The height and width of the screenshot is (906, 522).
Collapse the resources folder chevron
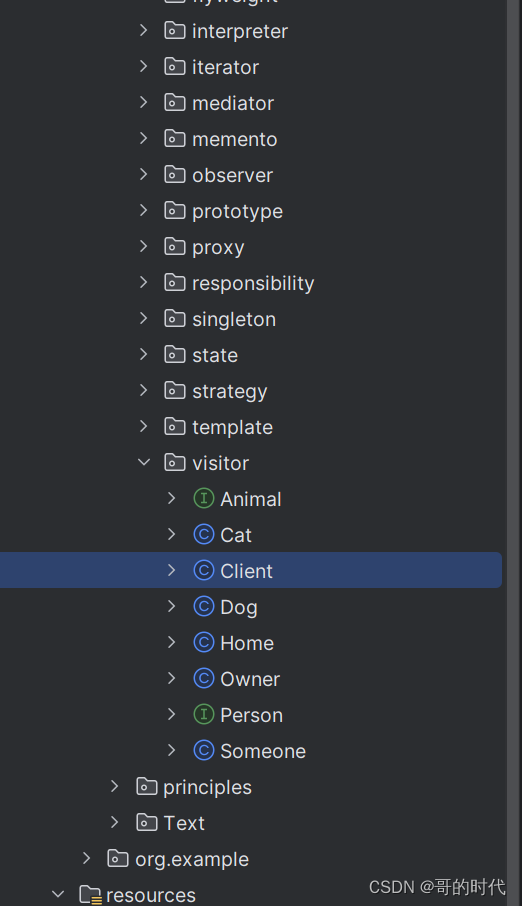tap(58, 894)
